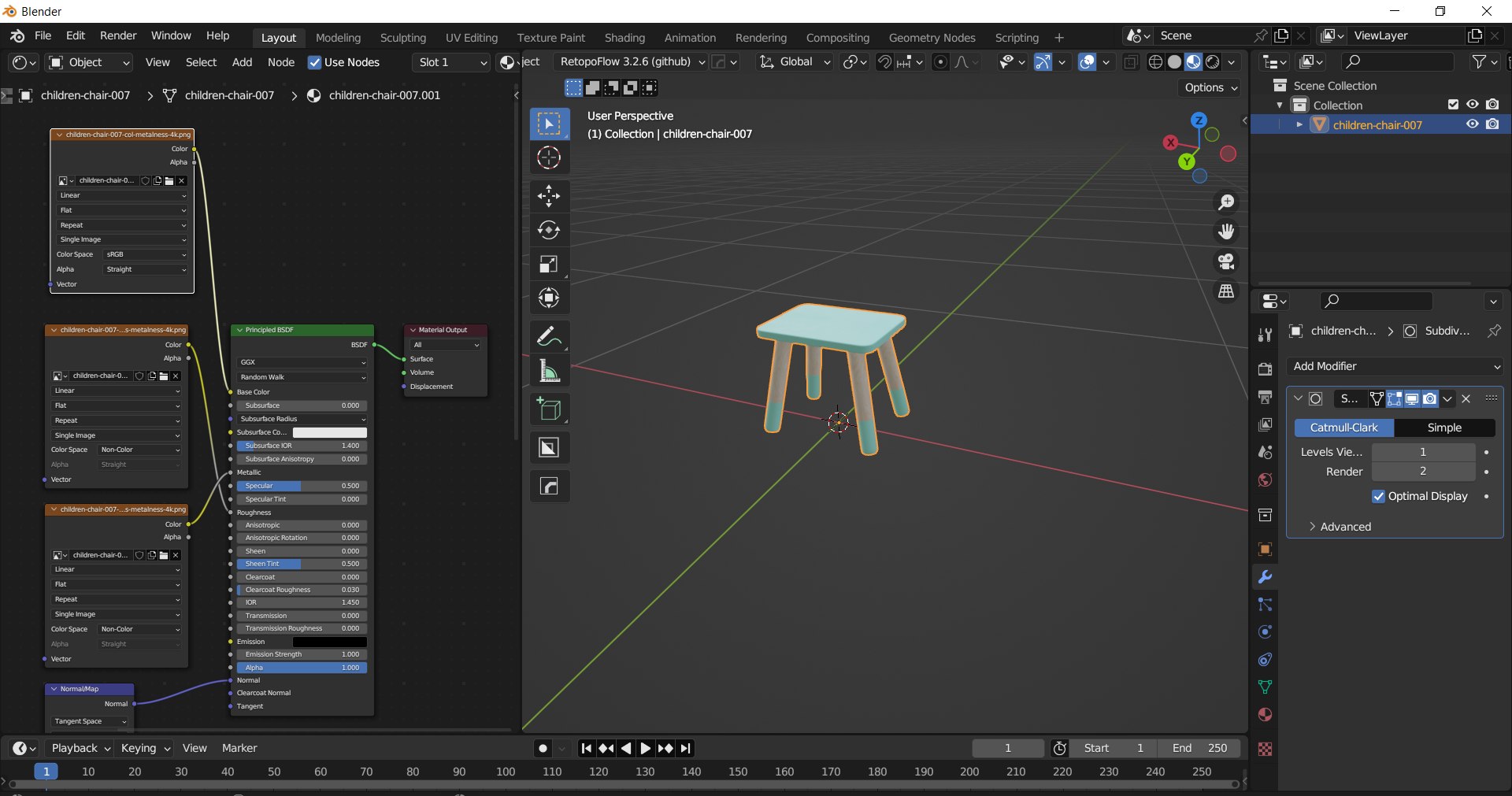Click the pan hand viewport icon
This screenshot has width=1512, height=796.
(x=1226, y=231)
